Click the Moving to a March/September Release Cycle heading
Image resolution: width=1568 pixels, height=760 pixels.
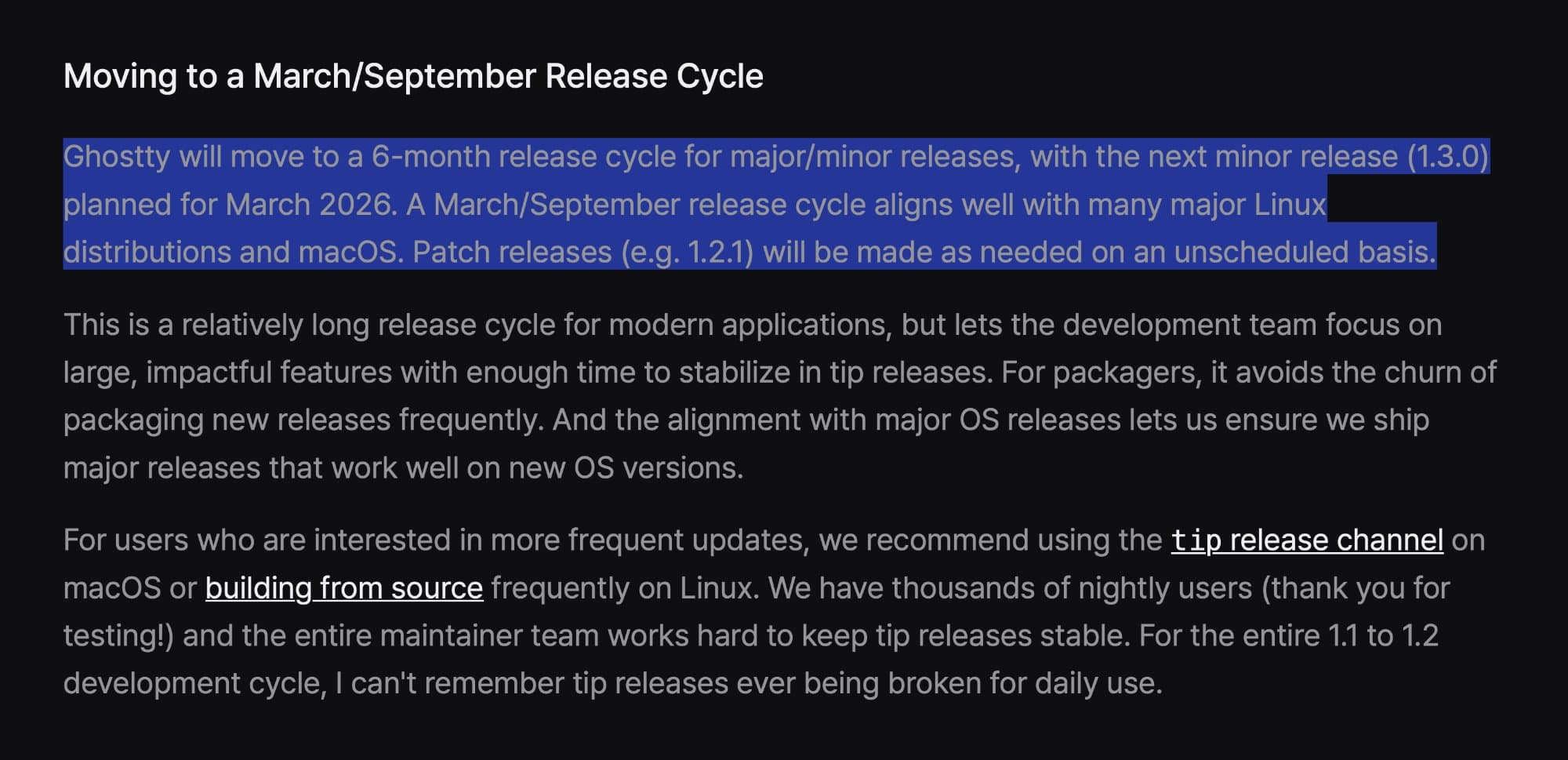point(413,76)
